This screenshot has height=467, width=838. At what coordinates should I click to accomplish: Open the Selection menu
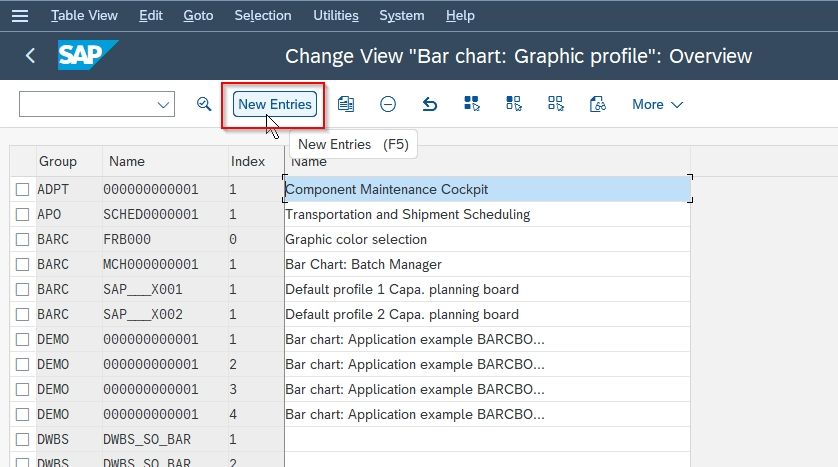click(x=263, y=15)
